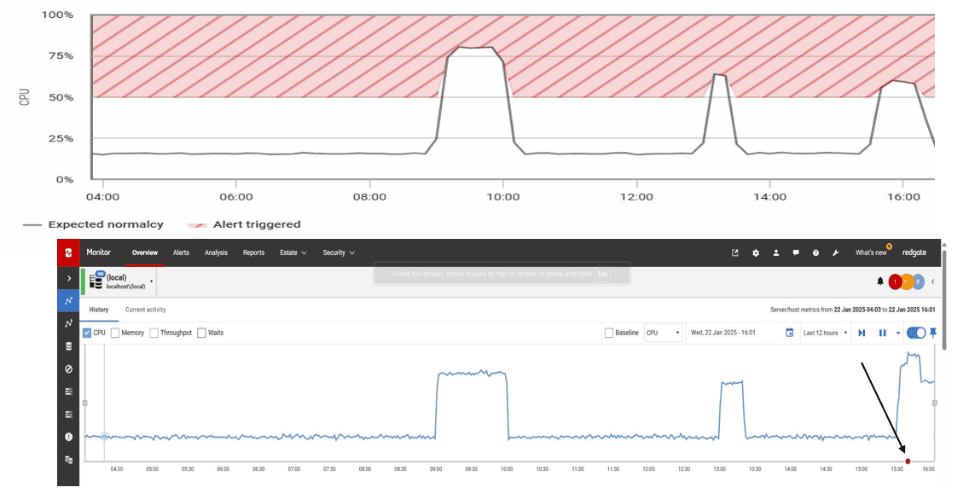The width and height of the screenshot is (969, 499).
Task: Open the Security dropdown menu
Action: (x=339, y=253)
